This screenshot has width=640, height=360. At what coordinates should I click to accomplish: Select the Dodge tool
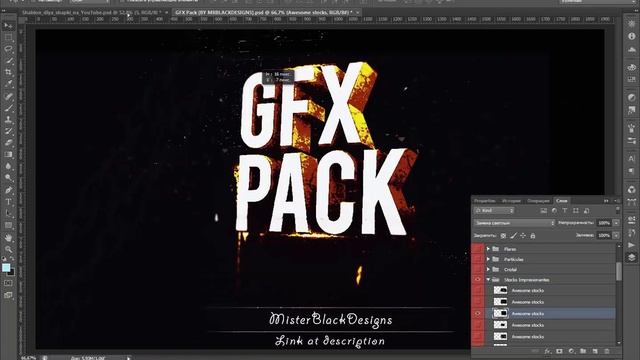coord(8,178)
